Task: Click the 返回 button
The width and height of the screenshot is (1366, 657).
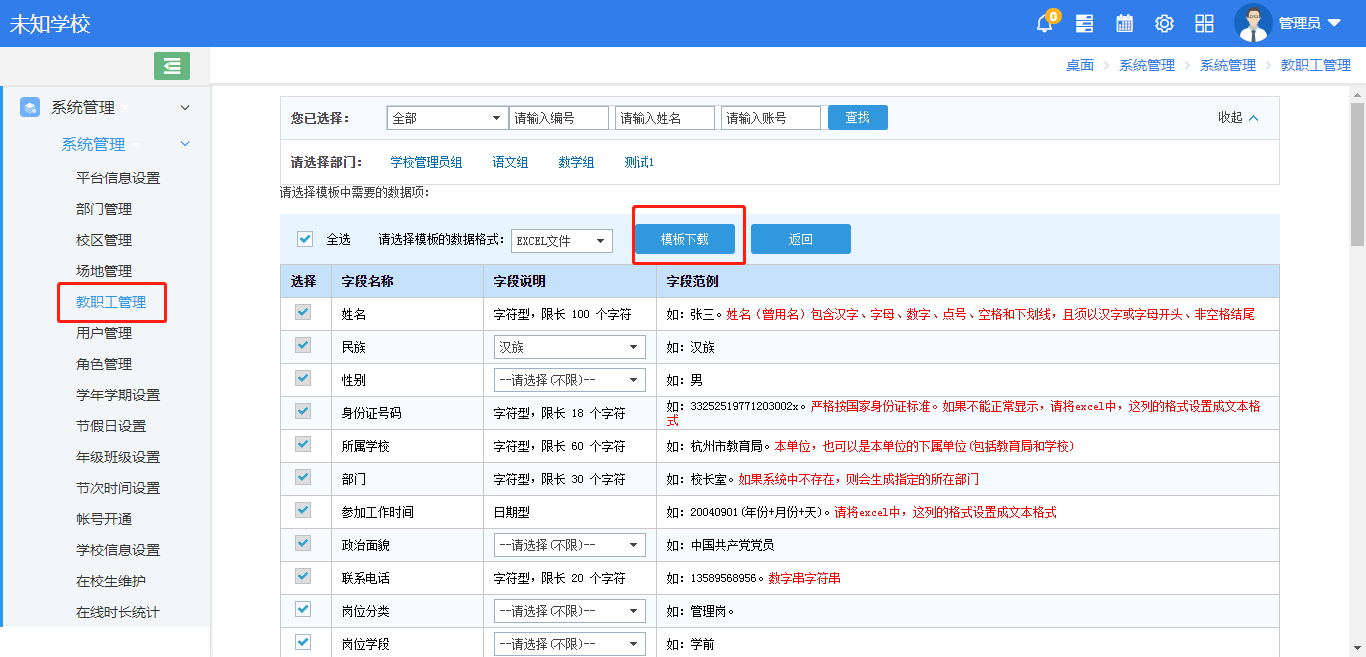Action: (x=800, y=238)
